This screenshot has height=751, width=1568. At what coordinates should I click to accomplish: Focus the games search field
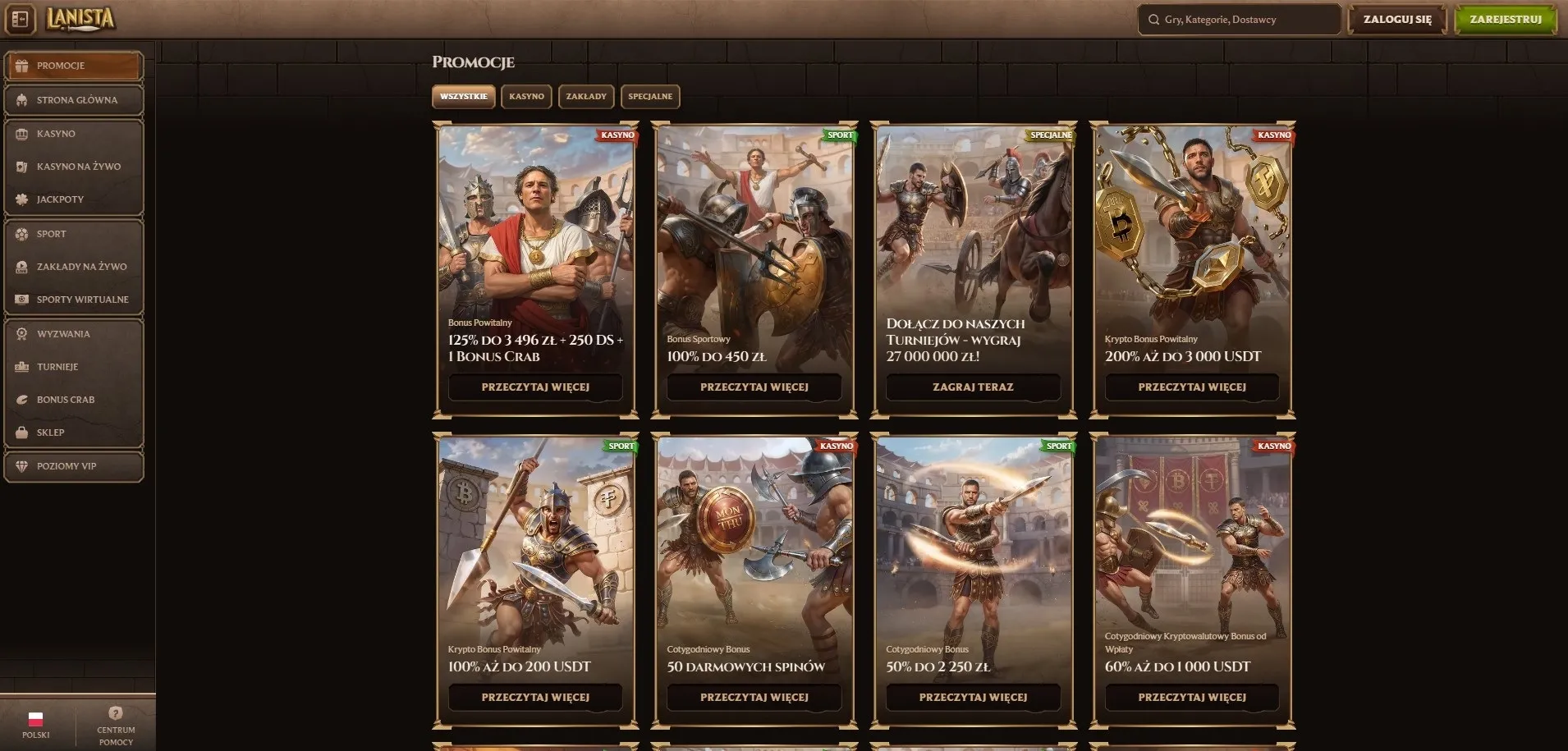tap(1240, 20)
